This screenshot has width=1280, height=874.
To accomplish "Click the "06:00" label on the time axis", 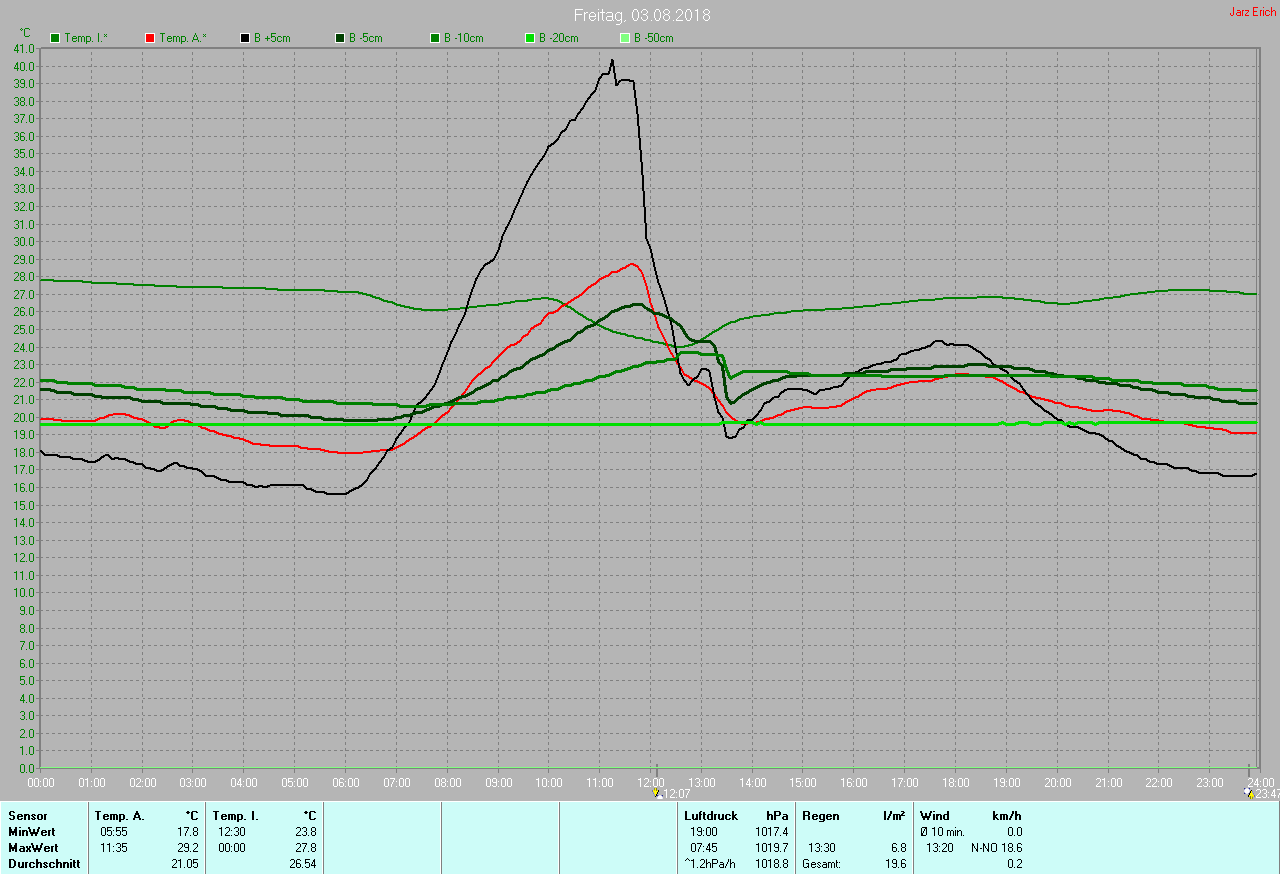I will [345, 782].
